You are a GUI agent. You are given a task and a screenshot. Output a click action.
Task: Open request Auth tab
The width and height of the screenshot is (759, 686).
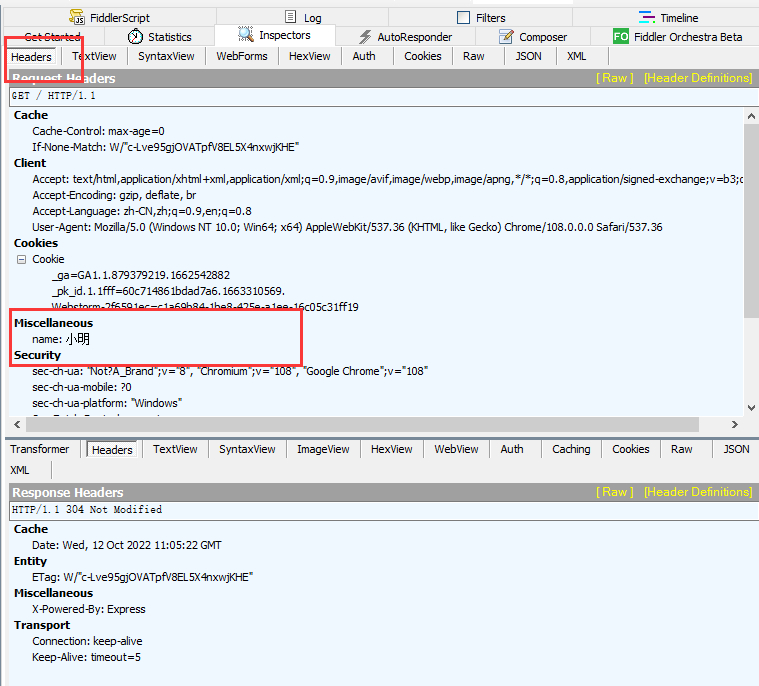point(364,56)
